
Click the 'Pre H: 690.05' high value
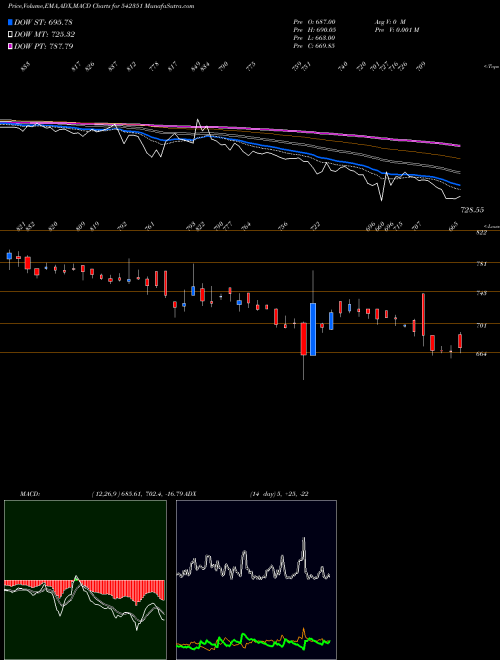coord(314,30)
